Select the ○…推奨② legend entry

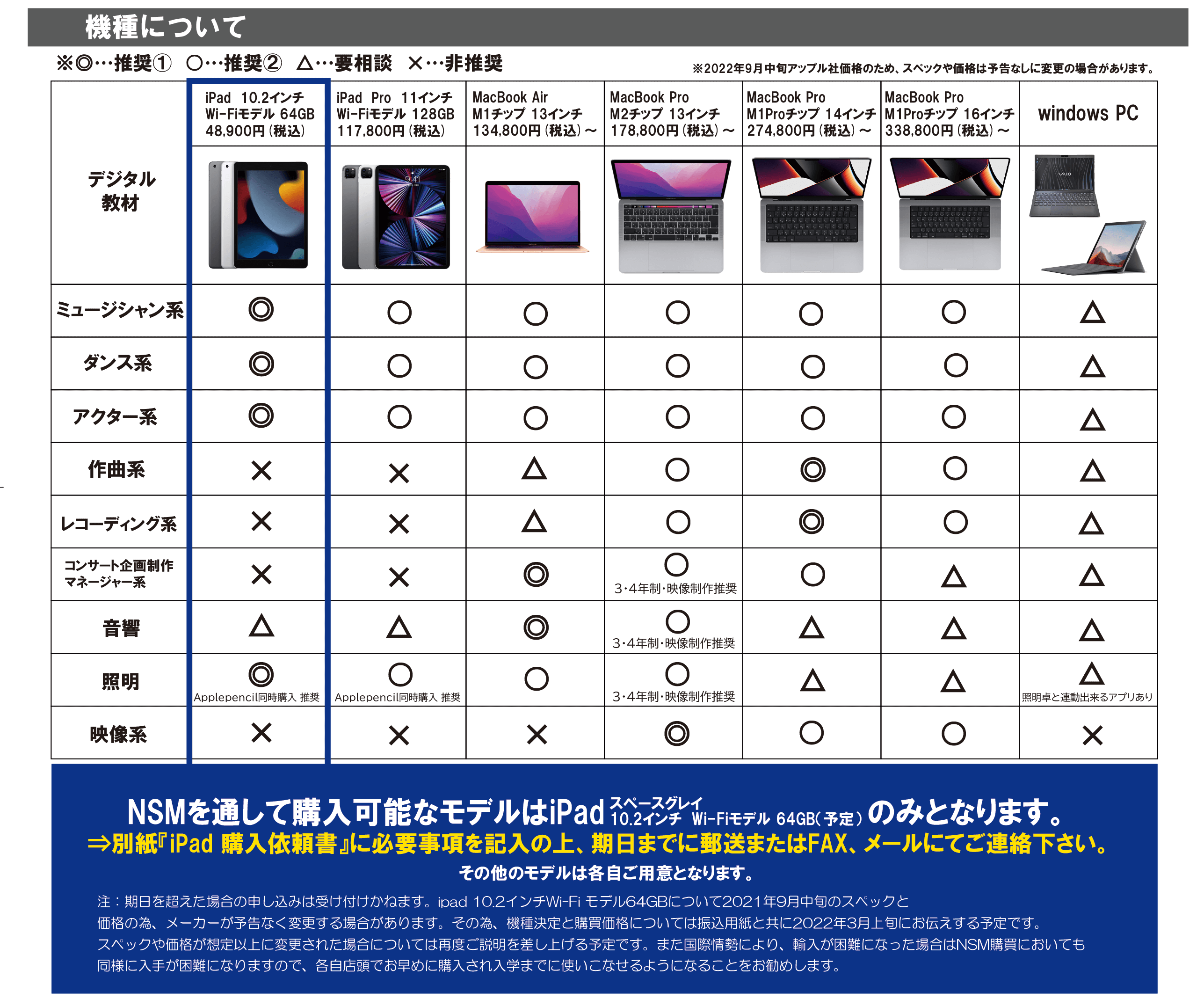point(234,63)
